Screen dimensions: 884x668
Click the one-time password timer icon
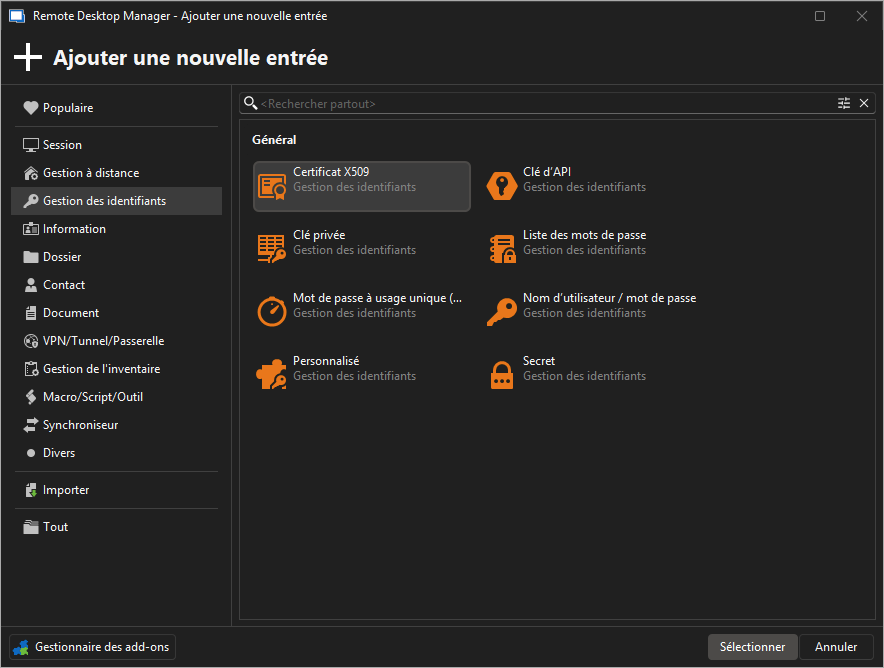click(272, 311)
